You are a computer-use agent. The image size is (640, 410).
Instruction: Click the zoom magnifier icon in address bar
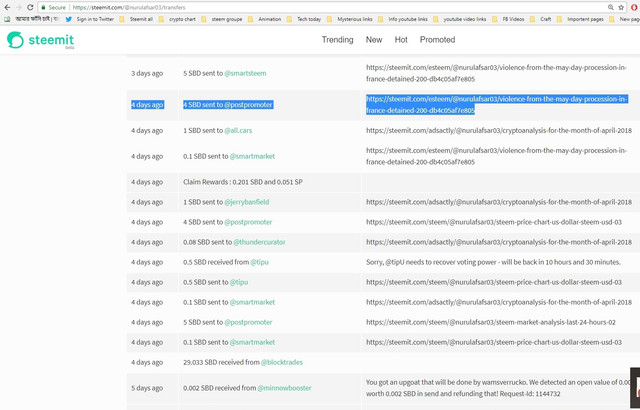pos(611,7)
